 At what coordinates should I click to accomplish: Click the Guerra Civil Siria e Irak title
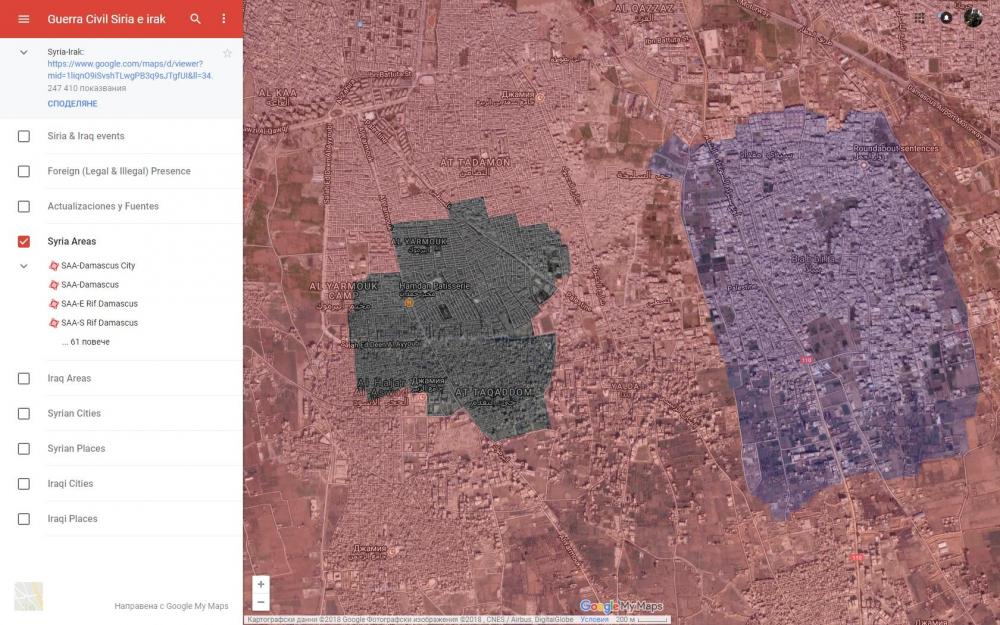pos(107,19)
